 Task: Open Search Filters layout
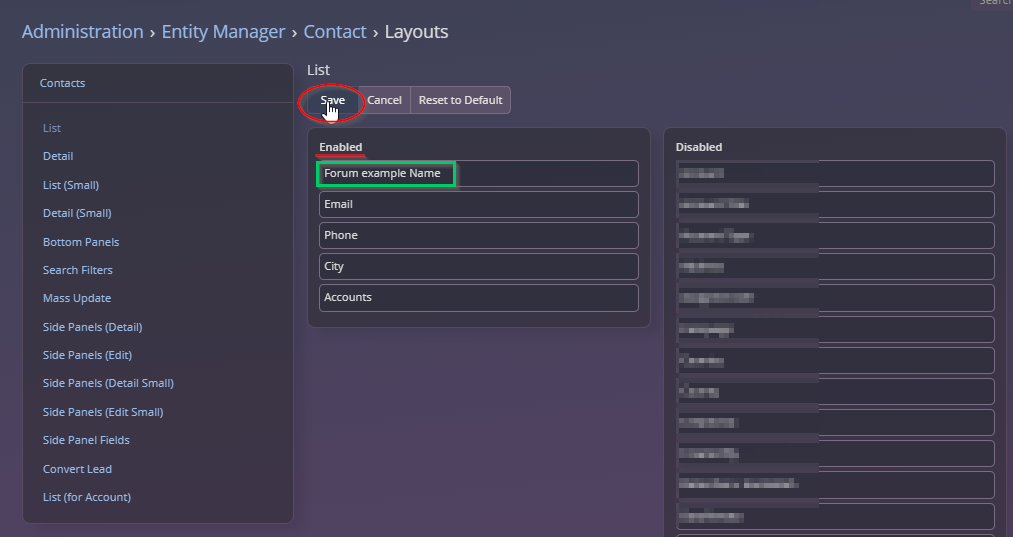(78, 270)
